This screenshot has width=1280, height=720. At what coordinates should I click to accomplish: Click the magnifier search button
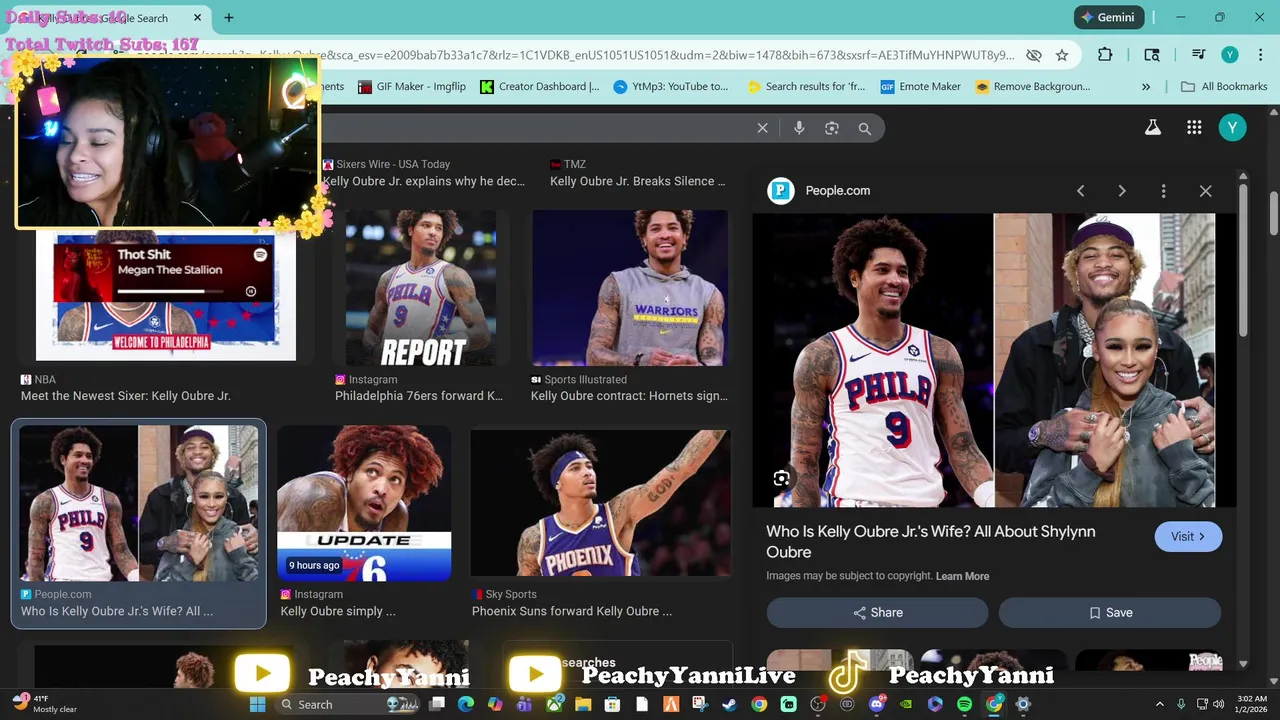tap(864, 128)
